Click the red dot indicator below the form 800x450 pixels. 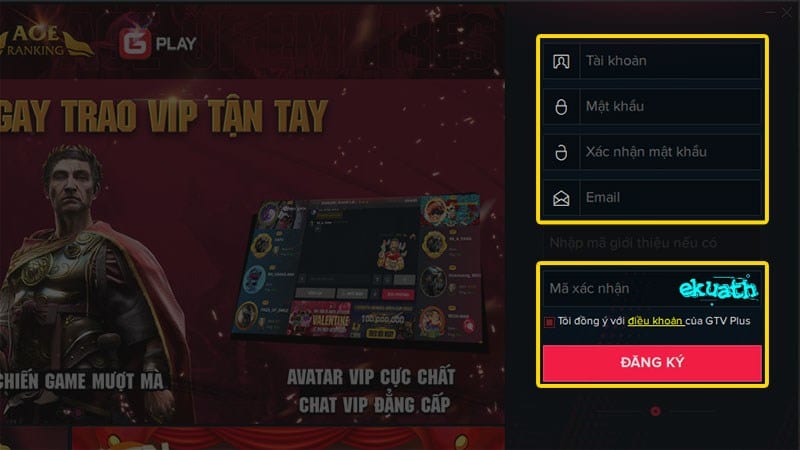(x=655, y=411)
